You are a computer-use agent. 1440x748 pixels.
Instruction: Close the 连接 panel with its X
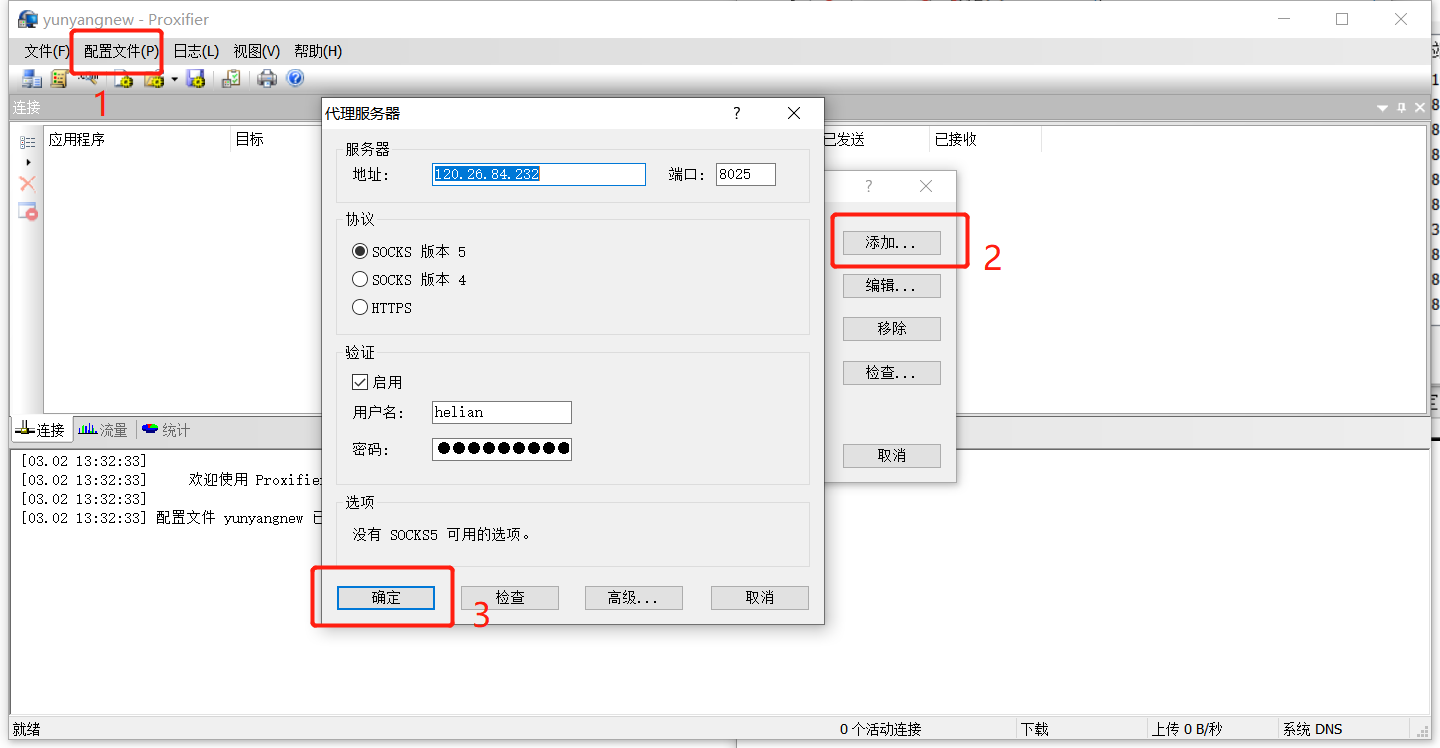tap(1420, 108)
